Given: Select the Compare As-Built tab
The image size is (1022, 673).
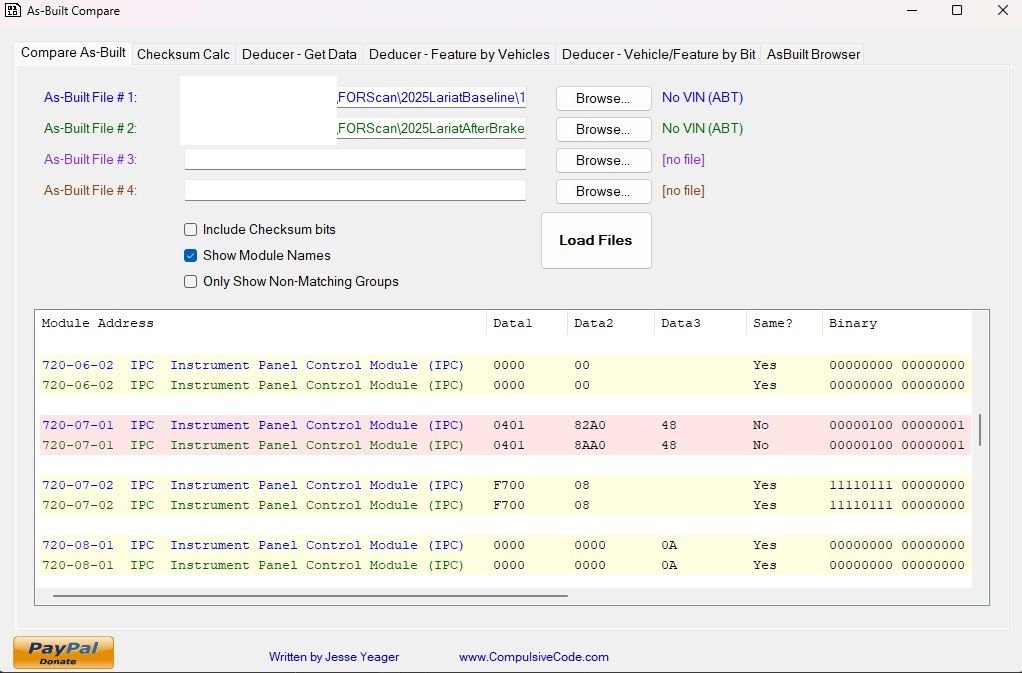Looking at the screenshot, I should 72,53.
